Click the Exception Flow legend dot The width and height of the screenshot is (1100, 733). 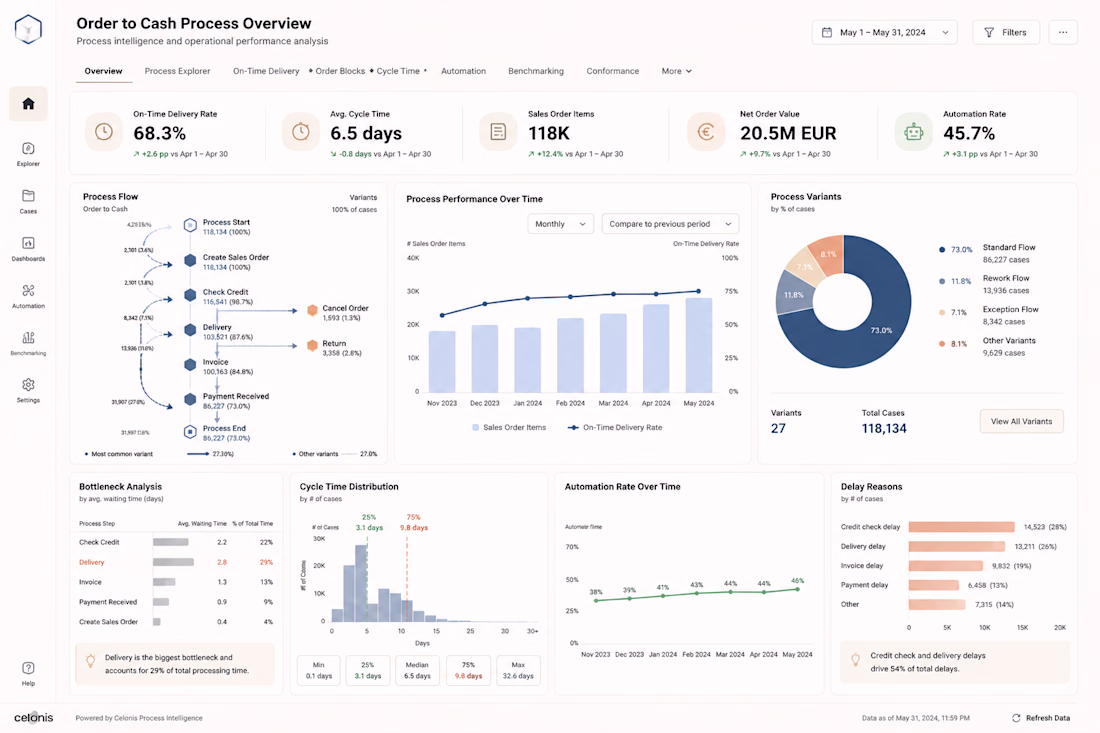(x=941, y=313)
